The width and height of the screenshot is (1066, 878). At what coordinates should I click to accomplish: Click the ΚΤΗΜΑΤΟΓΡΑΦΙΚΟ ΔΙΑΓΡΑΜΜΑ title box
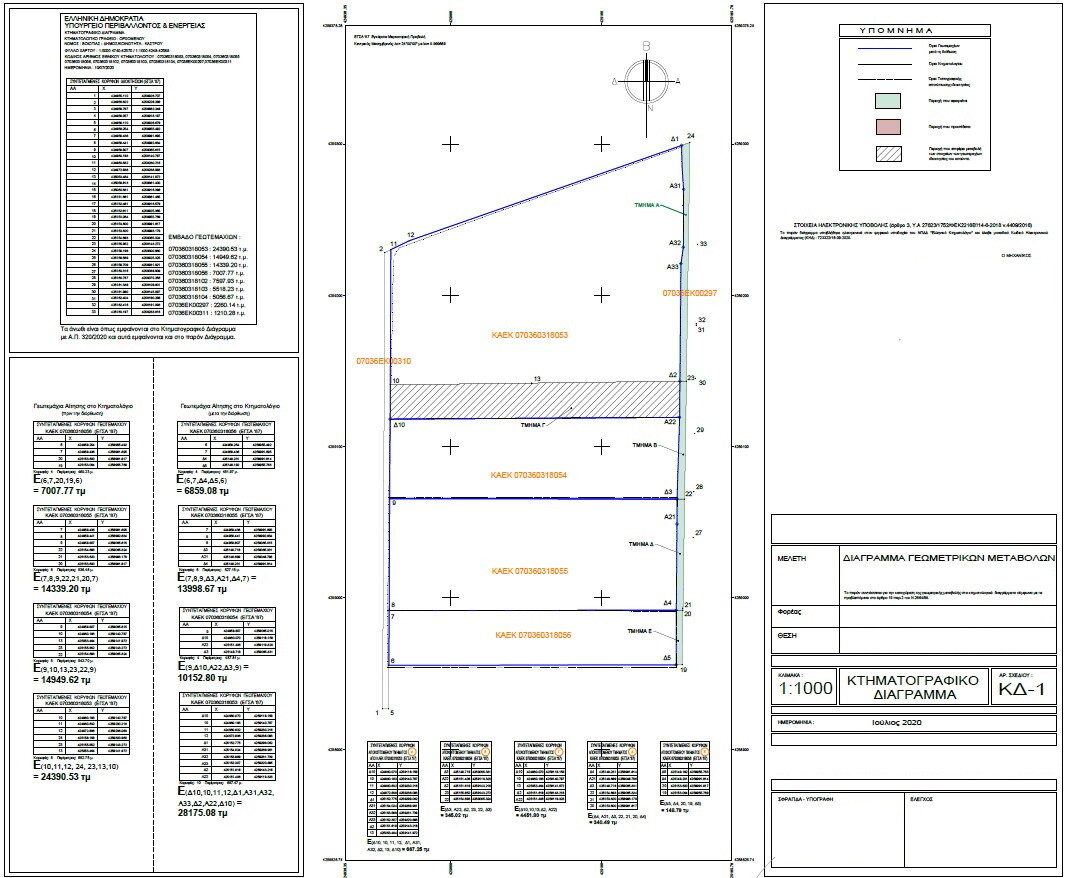(914, 688)
